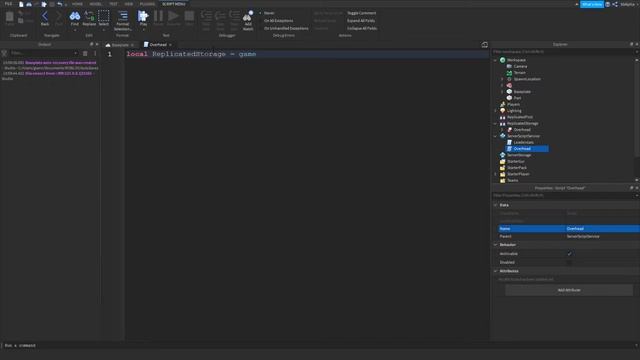Screen dimensions: 640x360
Task: Select On All Exceptions option
Action: point(278,21)
